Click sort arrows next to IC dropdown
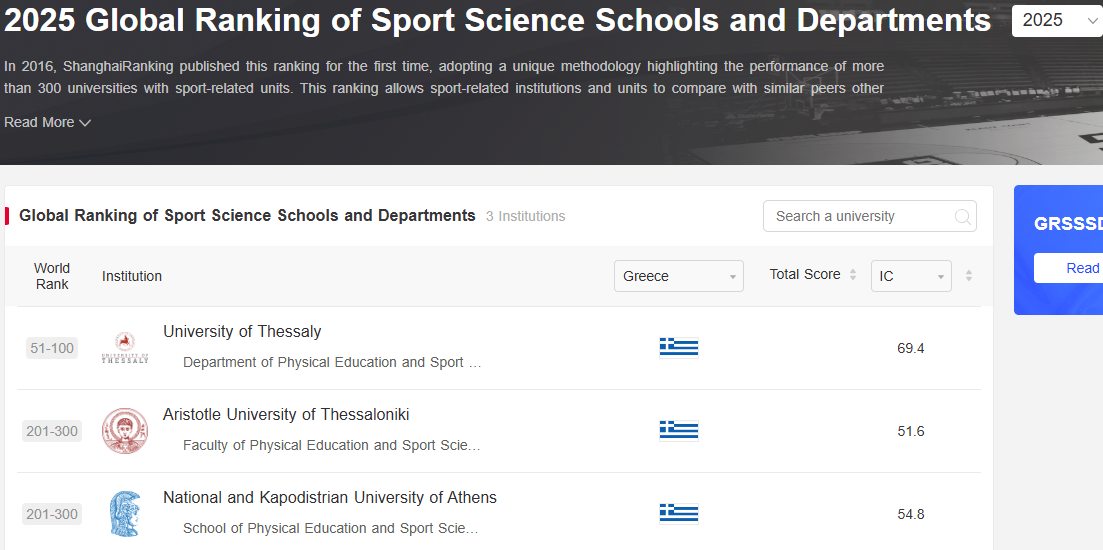The height and width of the screenshot is (550, 1103). [x=968, y=276]
